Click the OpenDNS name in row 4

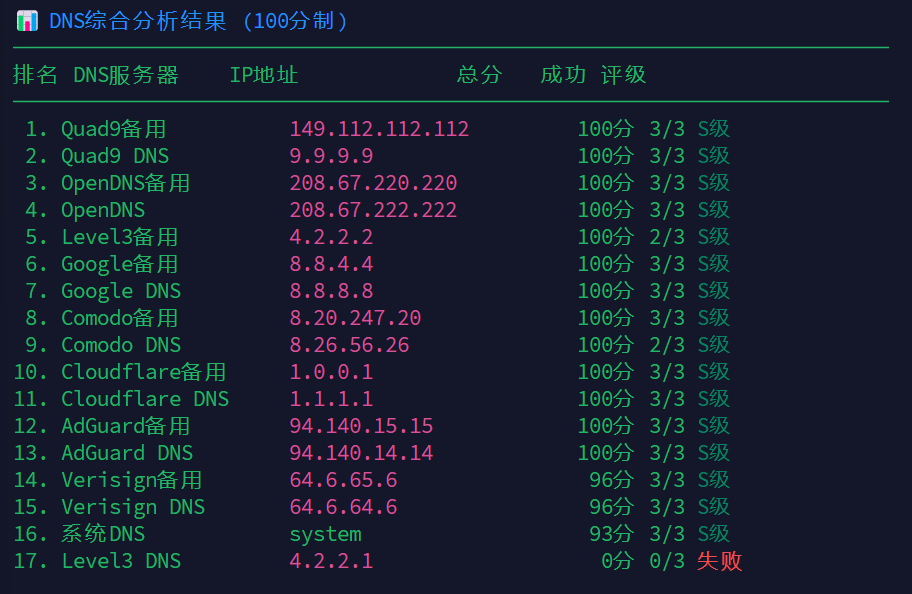(103, 210)
